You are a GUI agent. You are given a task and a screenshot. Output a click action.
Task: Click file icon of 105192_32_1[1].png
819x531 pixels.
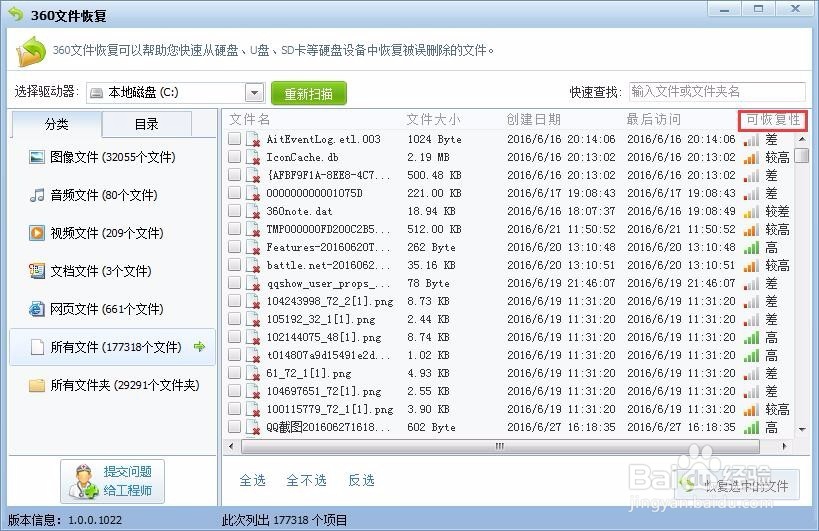[253, 319]
